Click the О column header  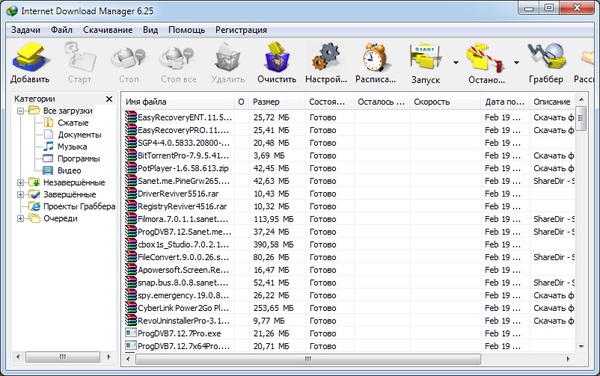point(241,102)
